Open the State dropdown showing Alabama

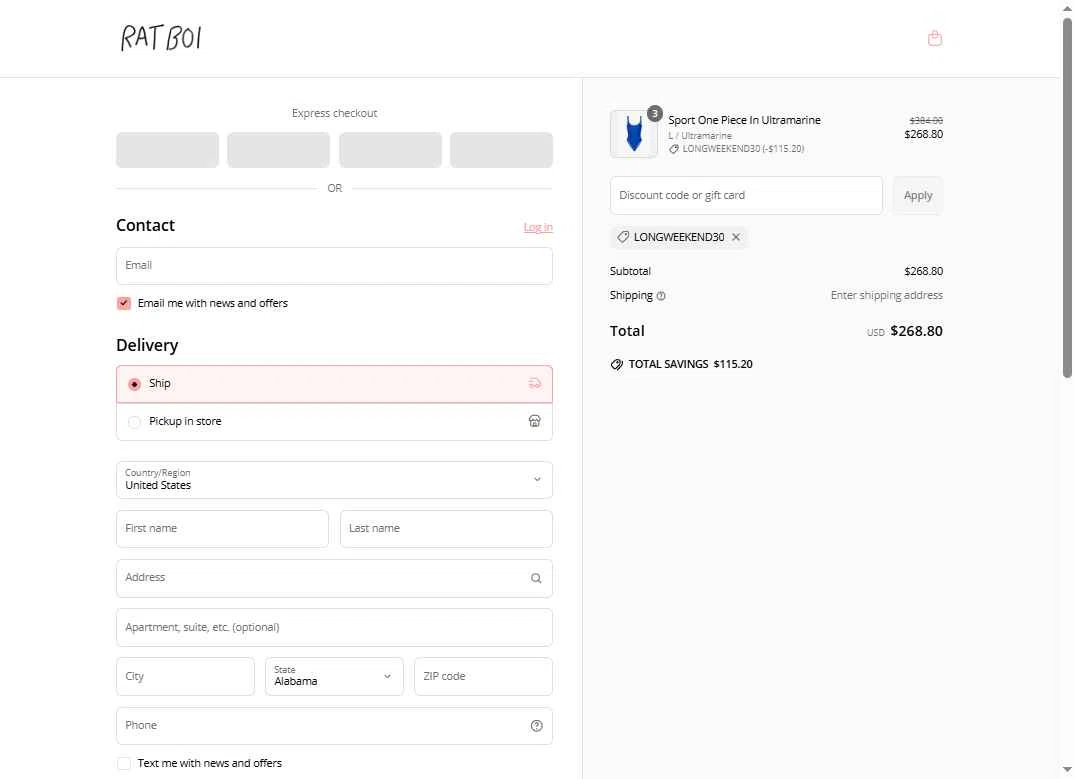coord(335,676)
